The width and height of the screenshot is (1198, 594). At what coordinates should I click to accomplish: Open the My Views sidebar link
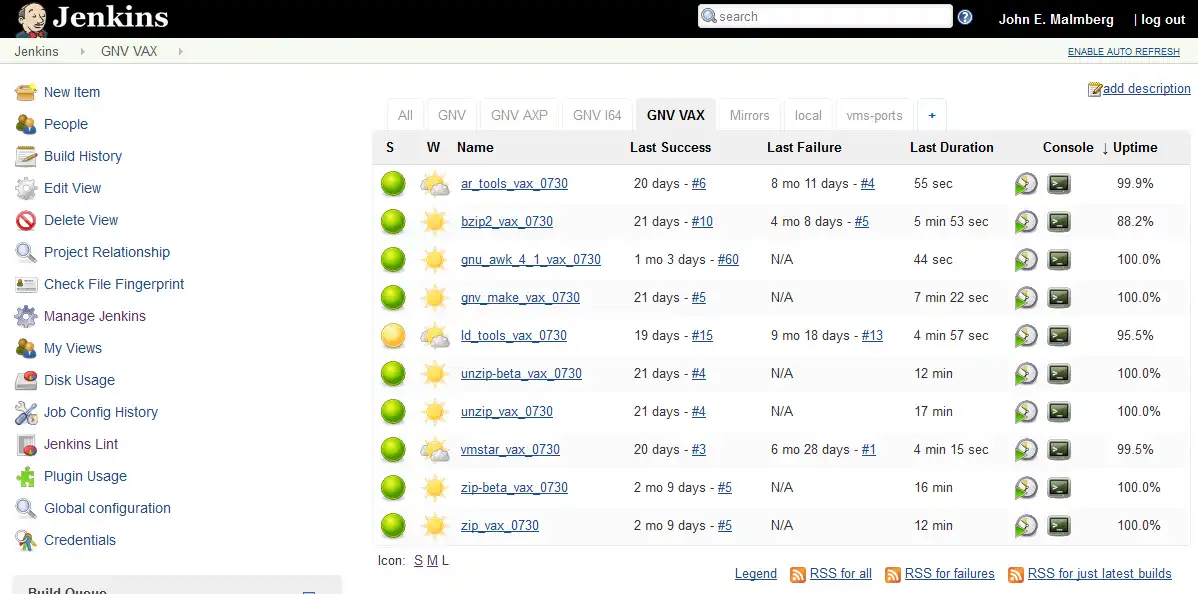click(x=73, y=348)
